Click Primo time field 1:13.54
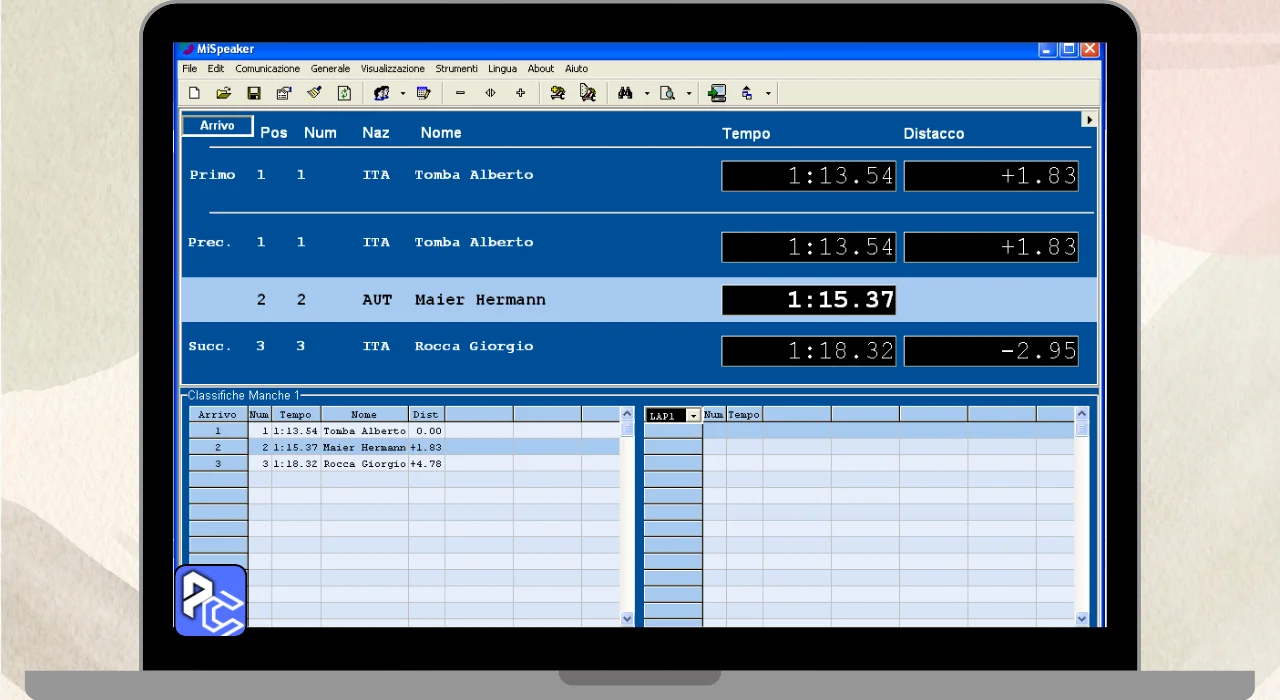The width and height of the screenshot is (1280, 700). click(808, 176)
